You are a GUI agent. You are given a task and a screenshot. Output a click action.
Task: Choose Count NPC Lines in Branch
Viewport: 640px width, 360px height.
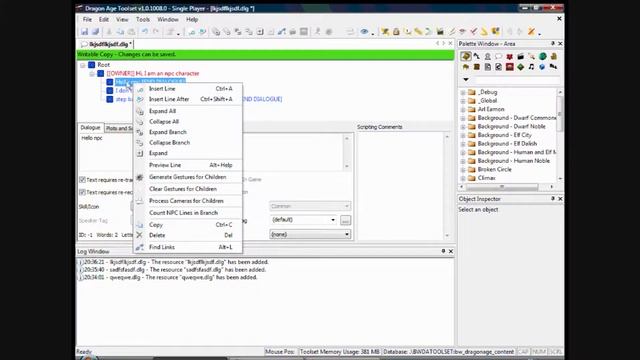coord(188,213)
